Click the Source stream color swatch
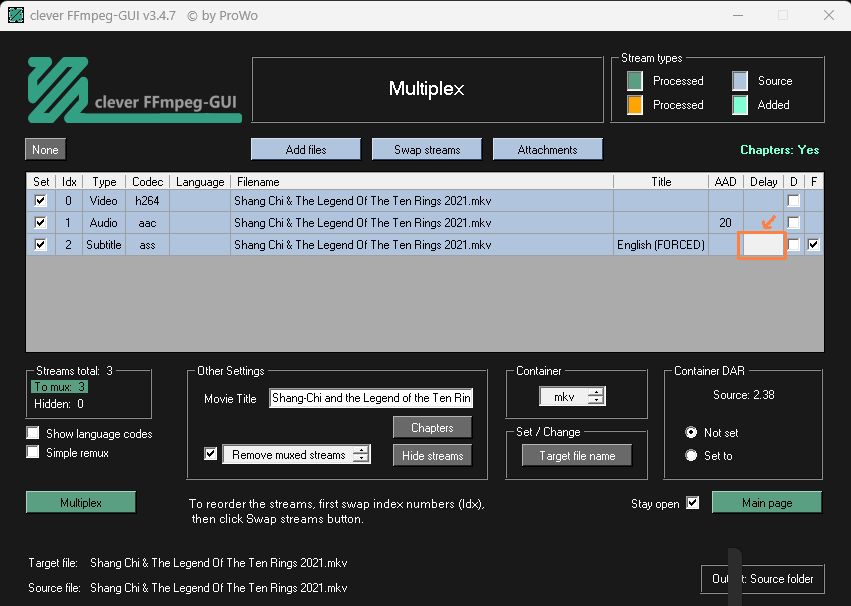The image size is (851, 606). [x=740, y=81]
